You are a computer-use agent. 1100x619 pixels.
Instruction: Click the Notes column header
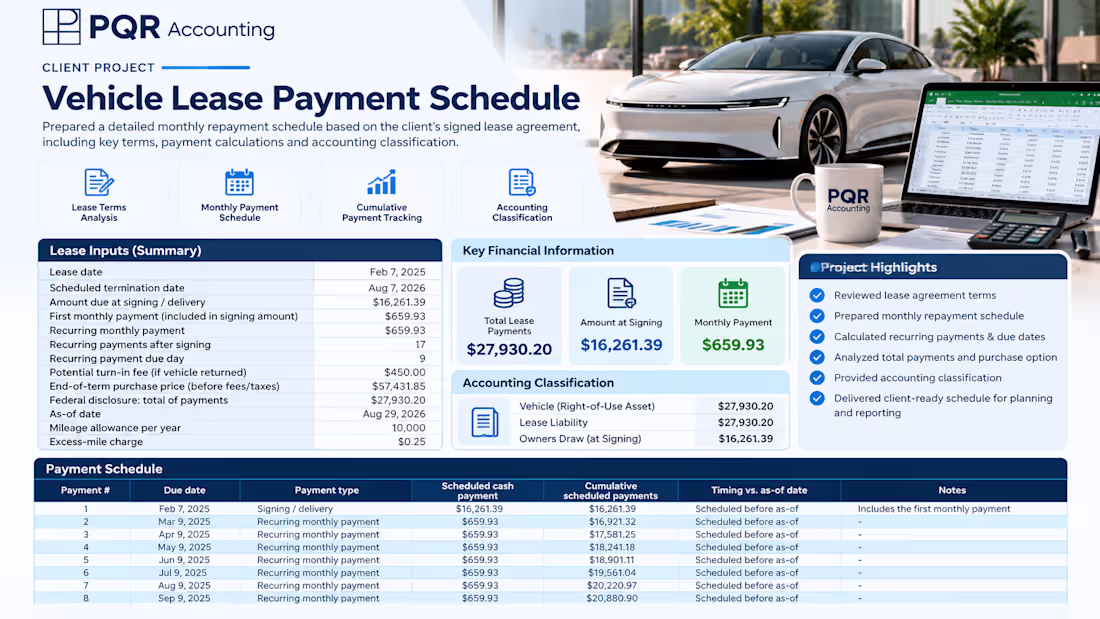click(952, 491)
